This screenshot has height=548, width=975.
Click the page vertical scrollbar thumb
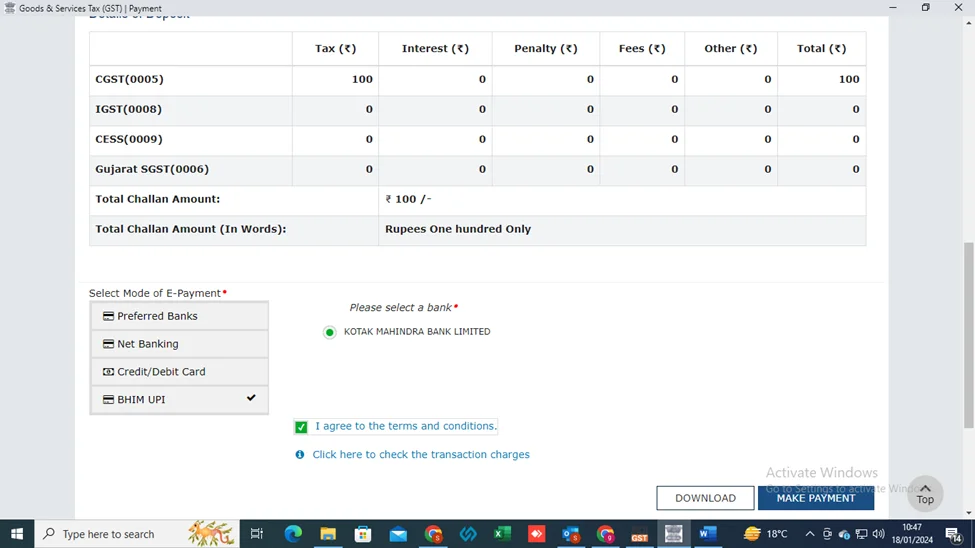[x=969, y=335]
